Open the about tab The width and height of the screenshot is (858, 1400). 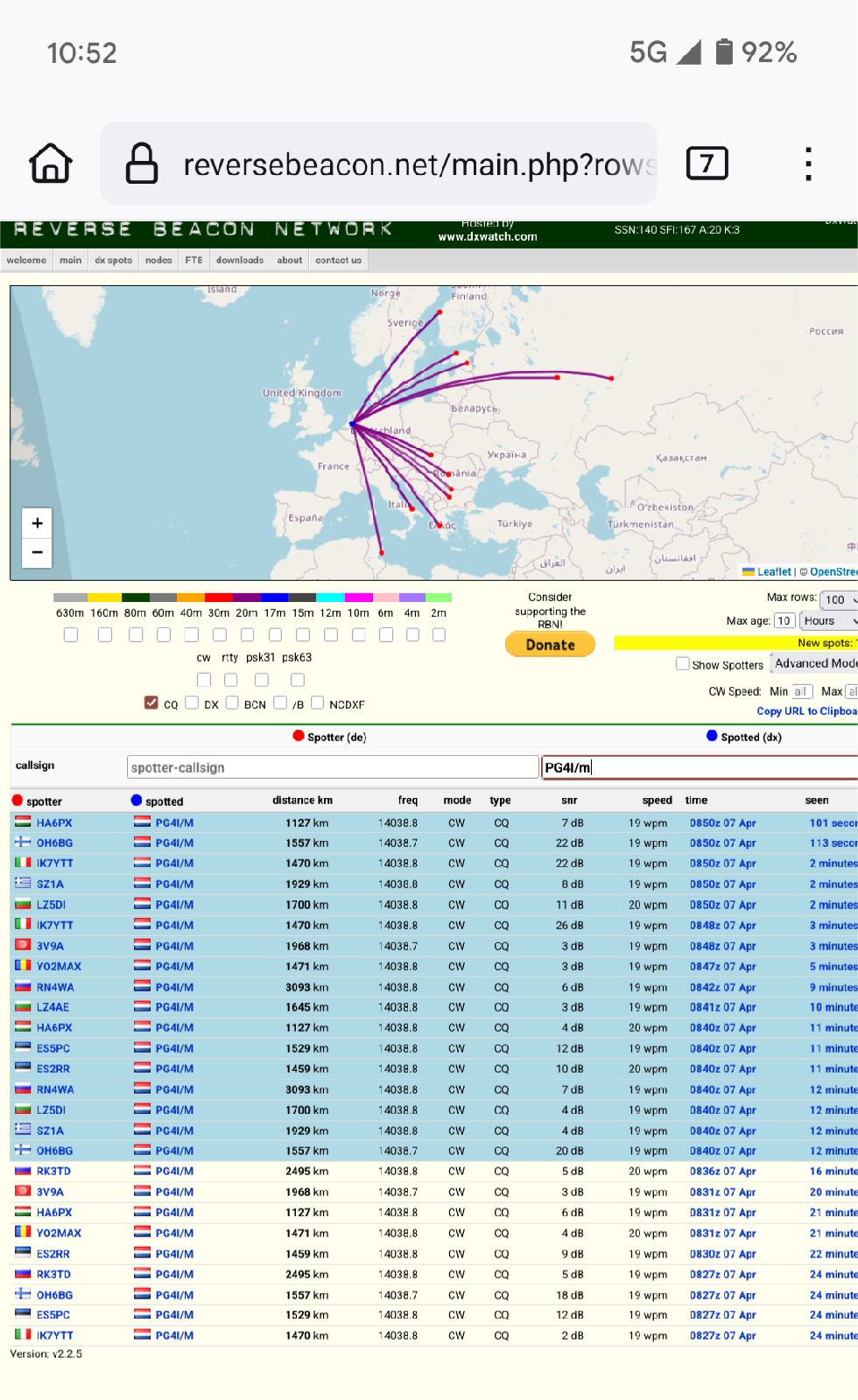coord(290,260)
